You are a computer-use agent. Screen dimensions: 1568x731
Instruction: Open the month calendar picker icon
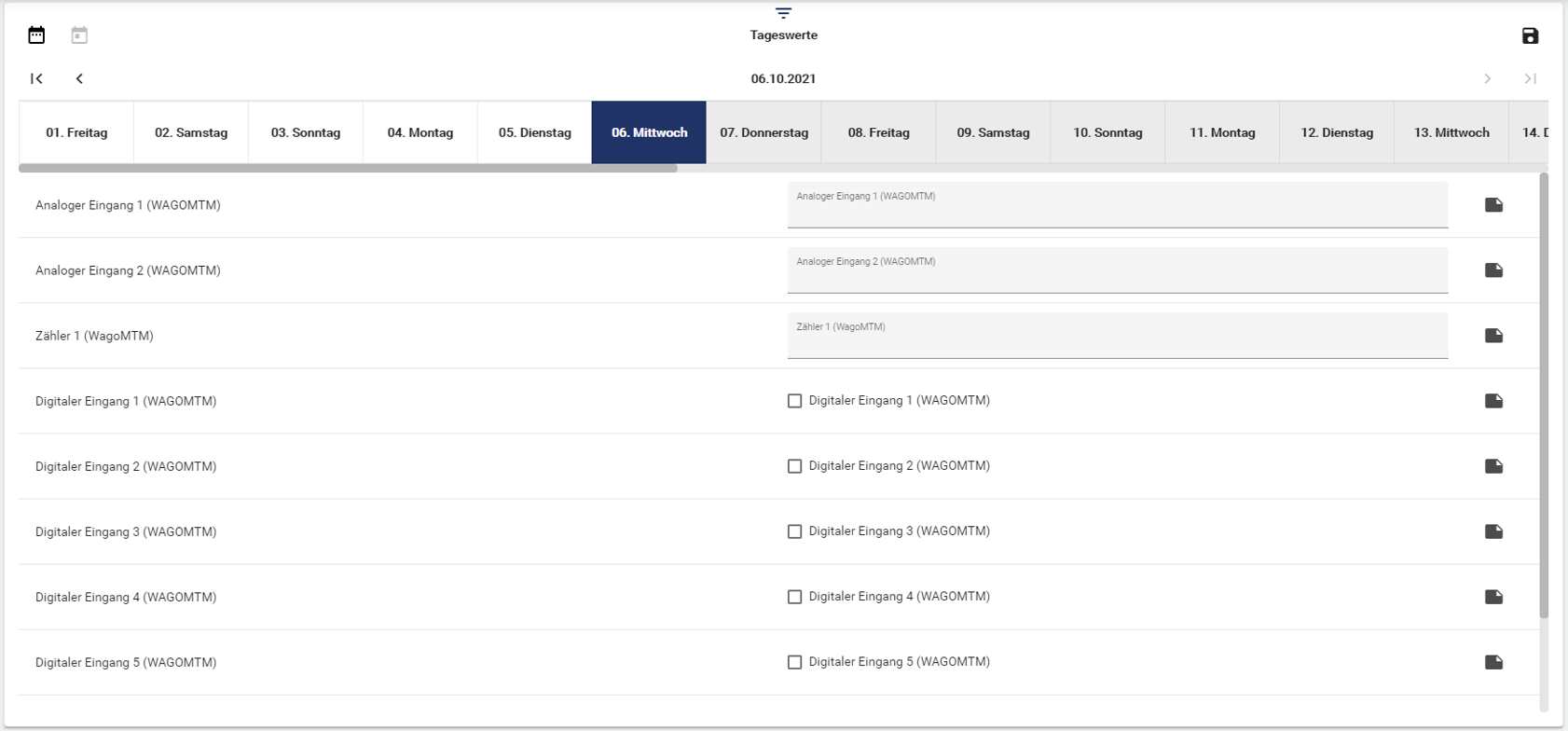click(x=36, y=35)
